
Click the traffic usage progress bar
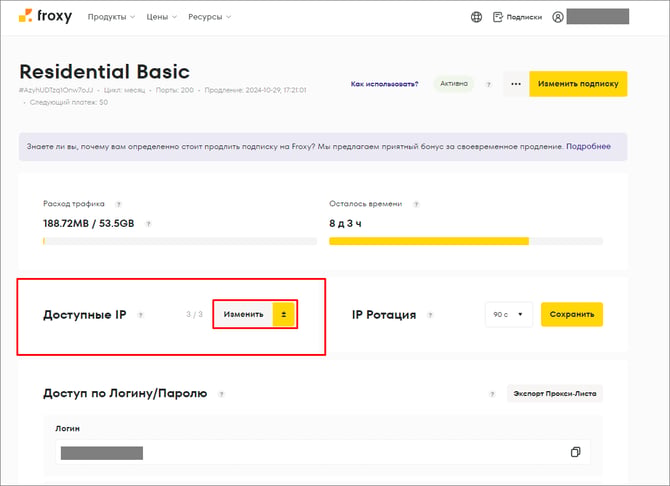[180, 242]
